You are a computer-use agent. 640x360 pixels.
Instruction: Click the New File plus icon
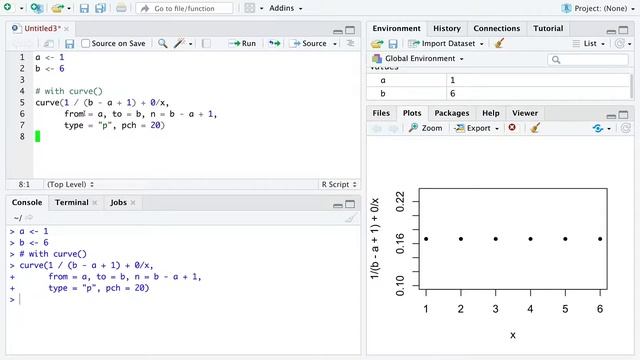[7, 7]
